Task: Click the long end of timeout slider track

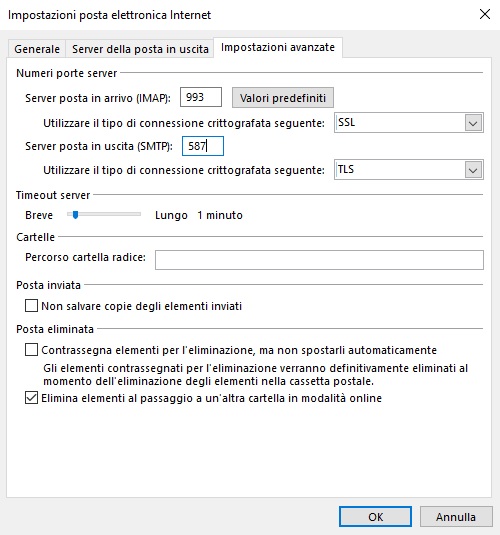Action: tap(138, 214)
